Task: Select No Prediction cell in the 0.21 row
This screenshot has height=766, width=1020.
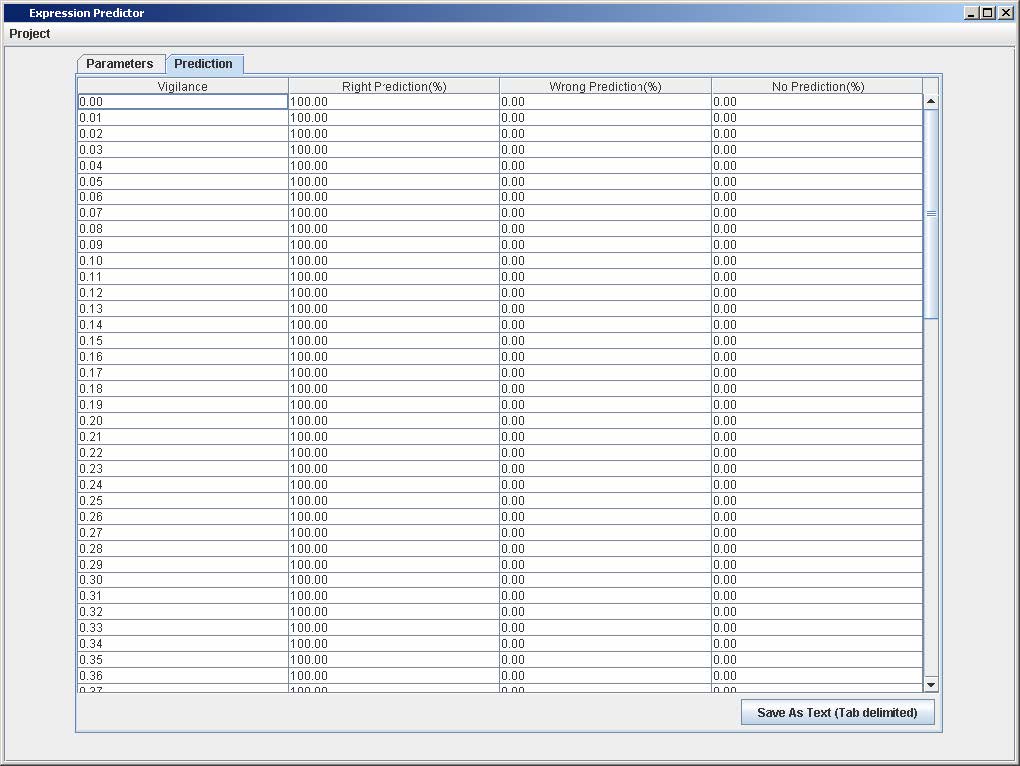Action: pos(817,437)
